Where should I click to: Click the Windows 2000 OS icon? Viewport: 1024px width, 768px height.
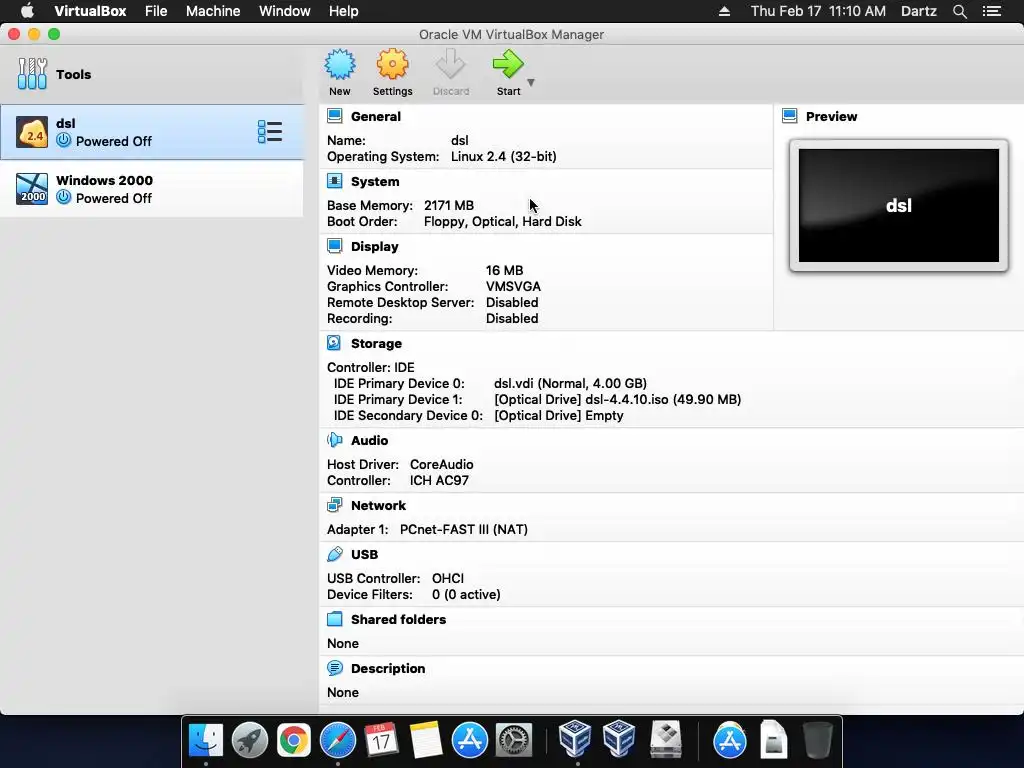tap(32, 189)
